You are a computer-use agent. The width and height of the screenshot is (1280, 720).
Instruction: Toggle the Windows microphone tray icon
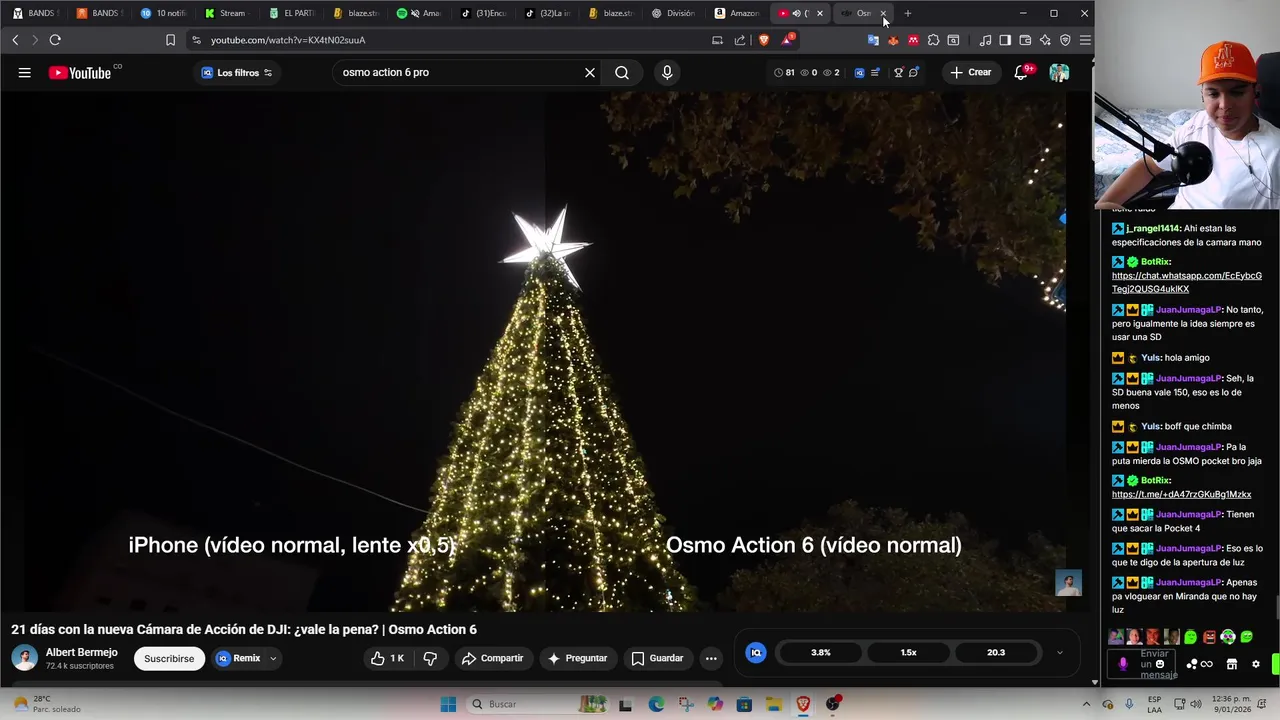pyautogui.click(x=1129, y=704)
